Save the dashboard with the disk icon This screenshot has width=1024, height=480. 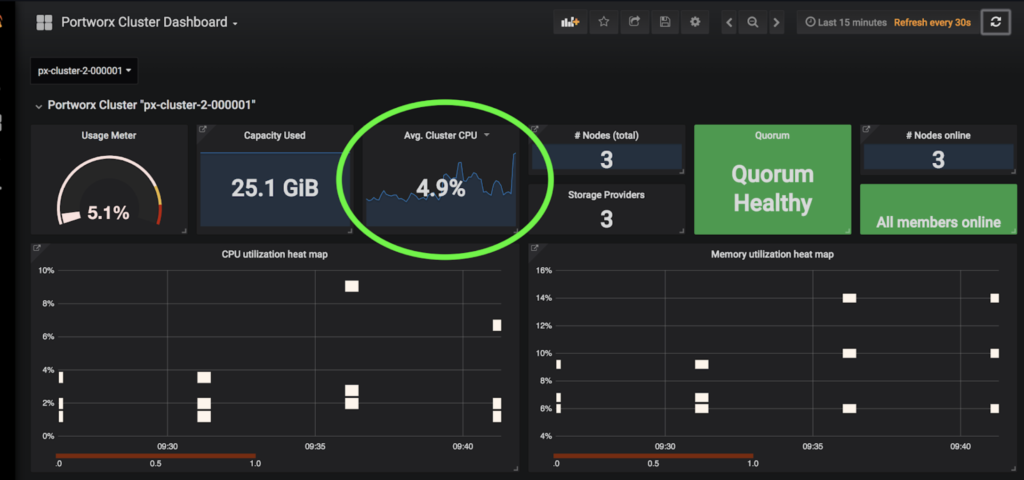pos(665,22)
